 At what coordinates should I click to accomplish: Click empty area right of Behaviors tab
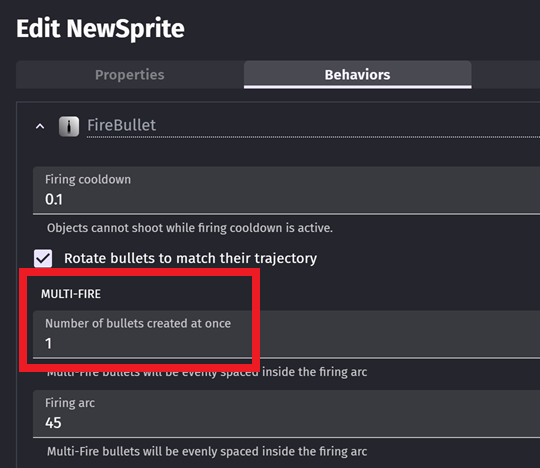(x=506, y=75)
